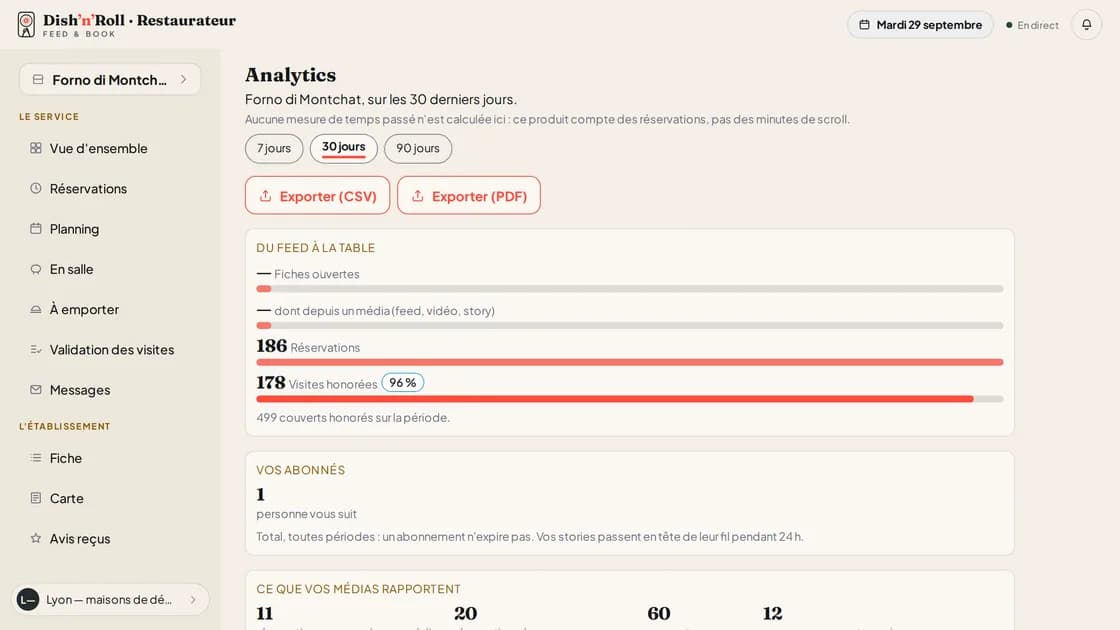Click the "personne vous suit" text
This screenshot has width=1120, height=630.
(x=306, y=514)
